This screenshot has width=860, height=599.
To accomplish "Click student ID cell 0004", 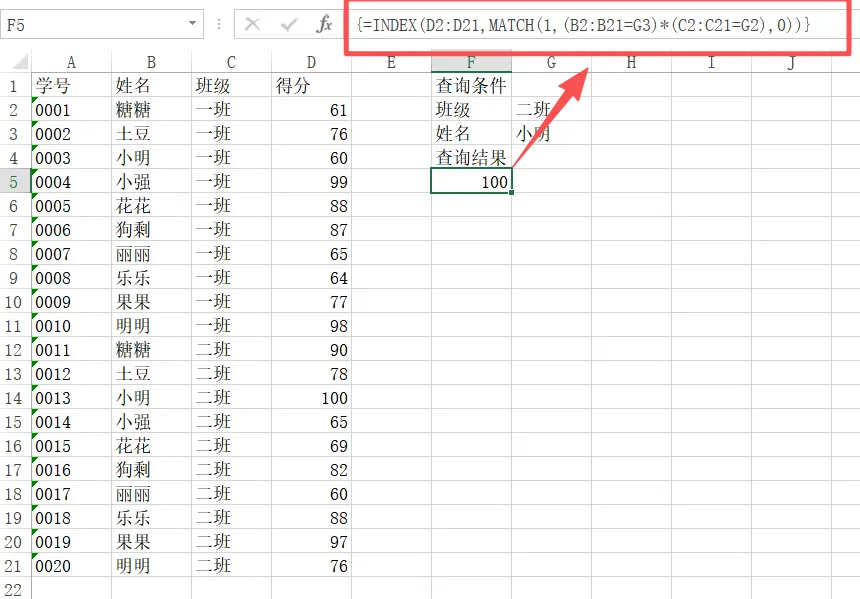I will [71, 182].
